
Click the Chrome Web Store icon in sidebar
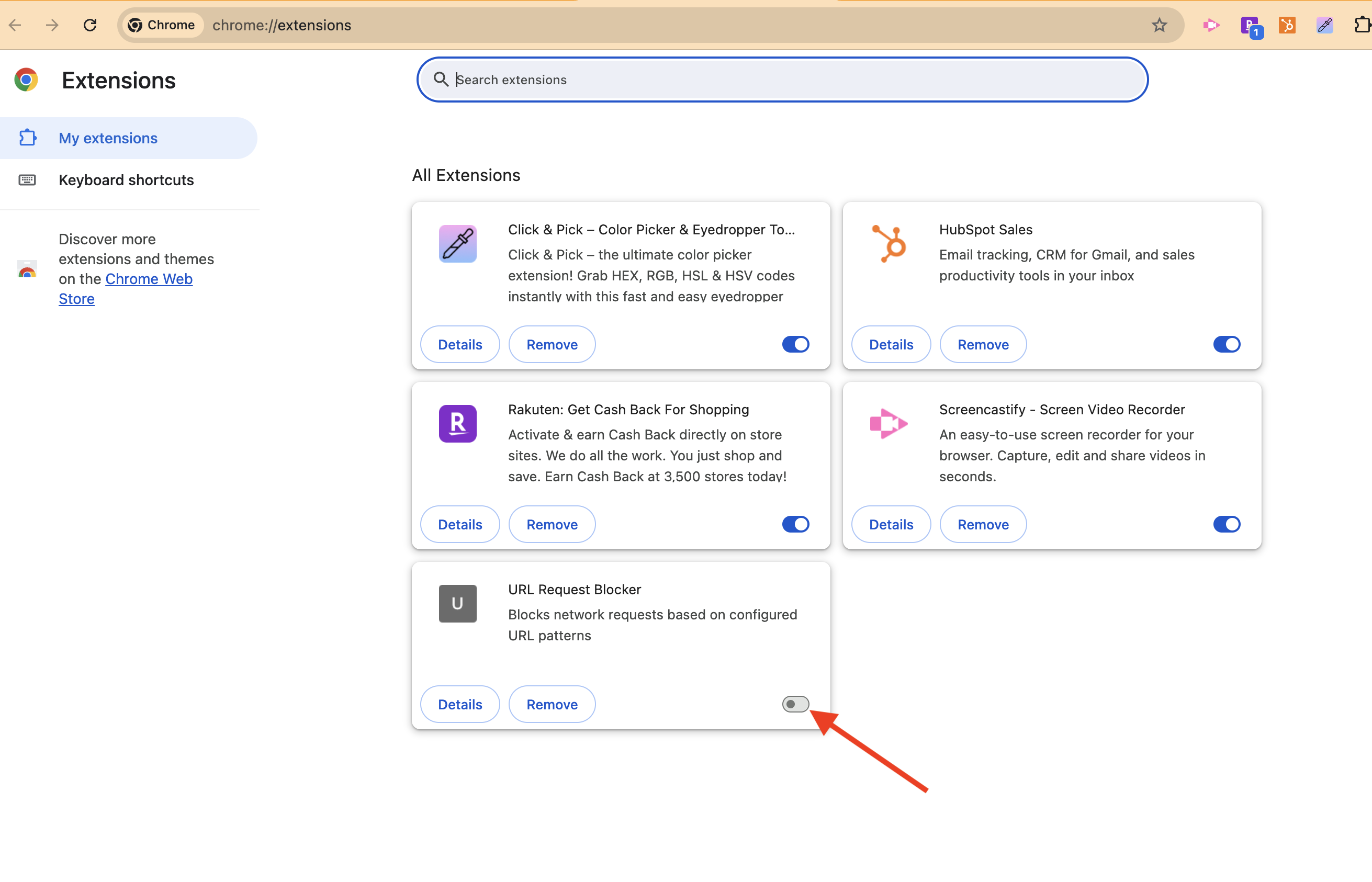coord(27,269)
